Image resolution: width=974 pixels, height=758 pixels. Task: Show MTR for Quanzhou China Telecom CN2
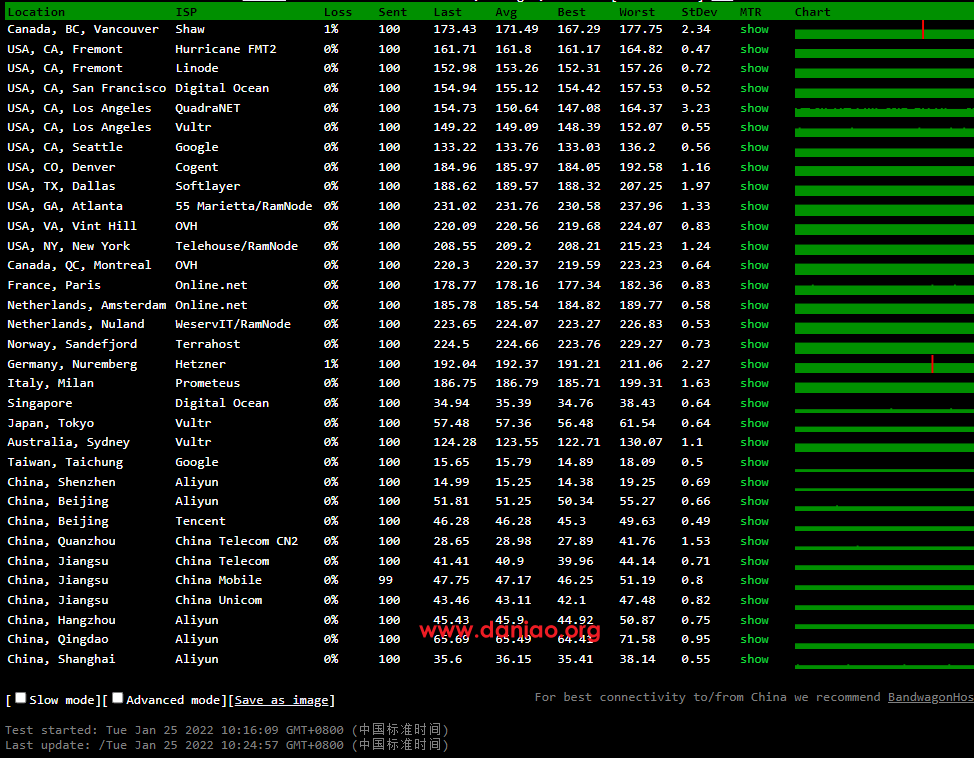[x=754, y=541]
